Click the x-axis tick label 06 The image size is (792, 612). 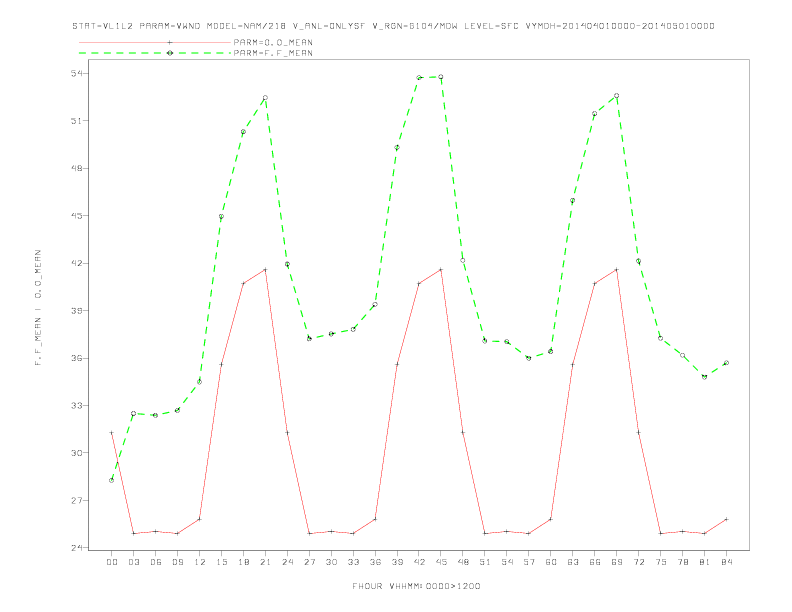[x=156, y=562]
